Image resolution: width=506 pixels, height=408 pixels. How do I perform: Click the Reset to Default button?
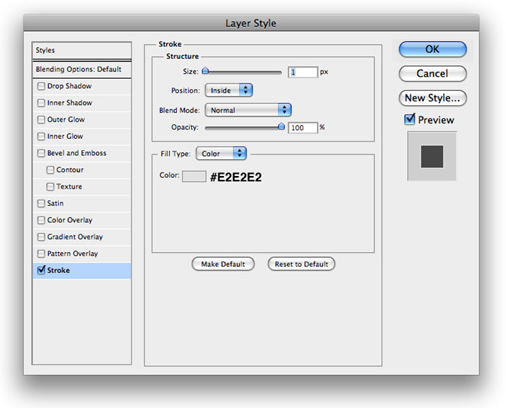[x=301, y=264]
